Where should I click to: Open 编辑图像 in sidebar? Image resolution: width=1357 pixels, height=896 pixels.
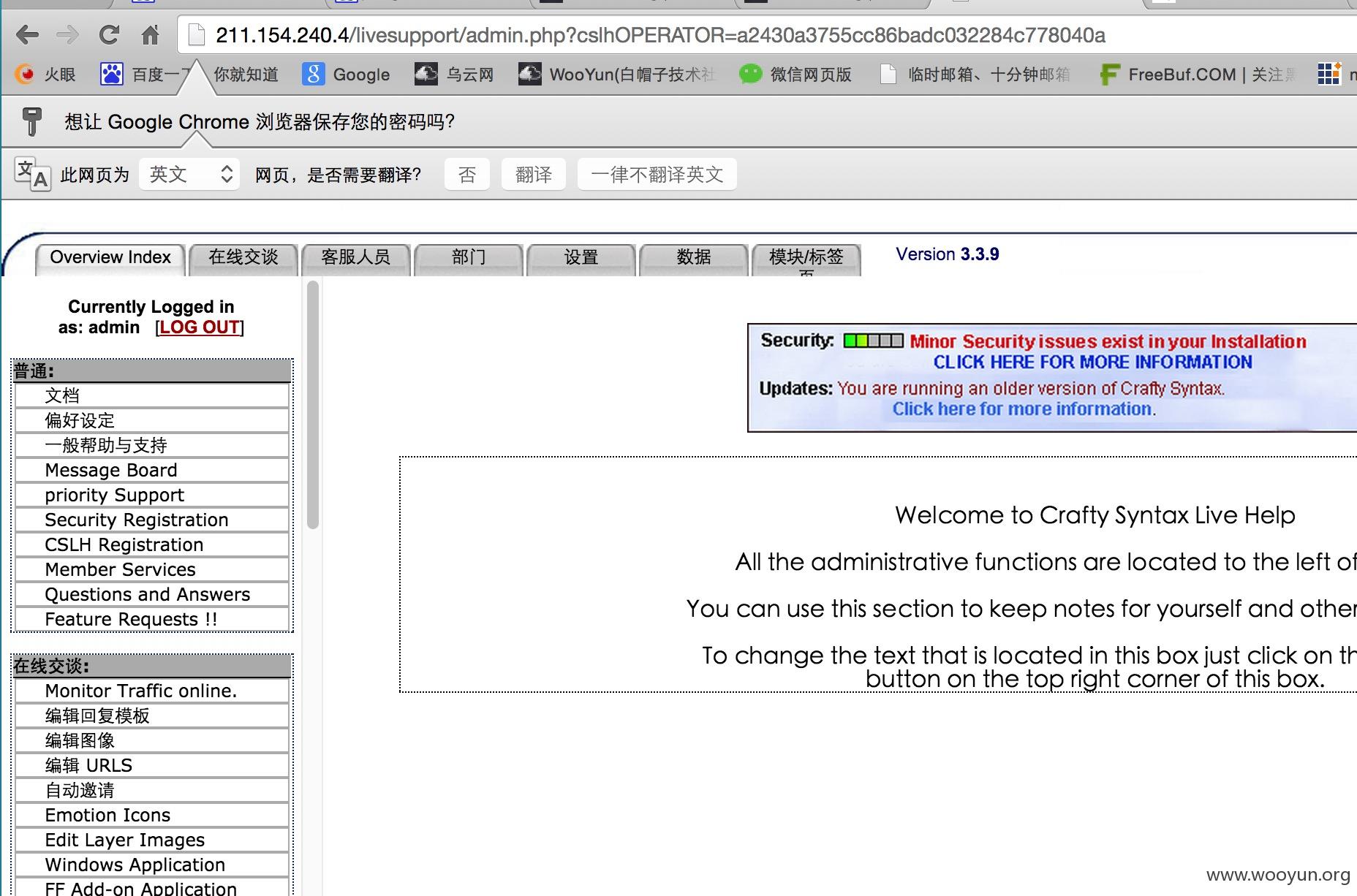pyautogui.click(x=152, y=741)
